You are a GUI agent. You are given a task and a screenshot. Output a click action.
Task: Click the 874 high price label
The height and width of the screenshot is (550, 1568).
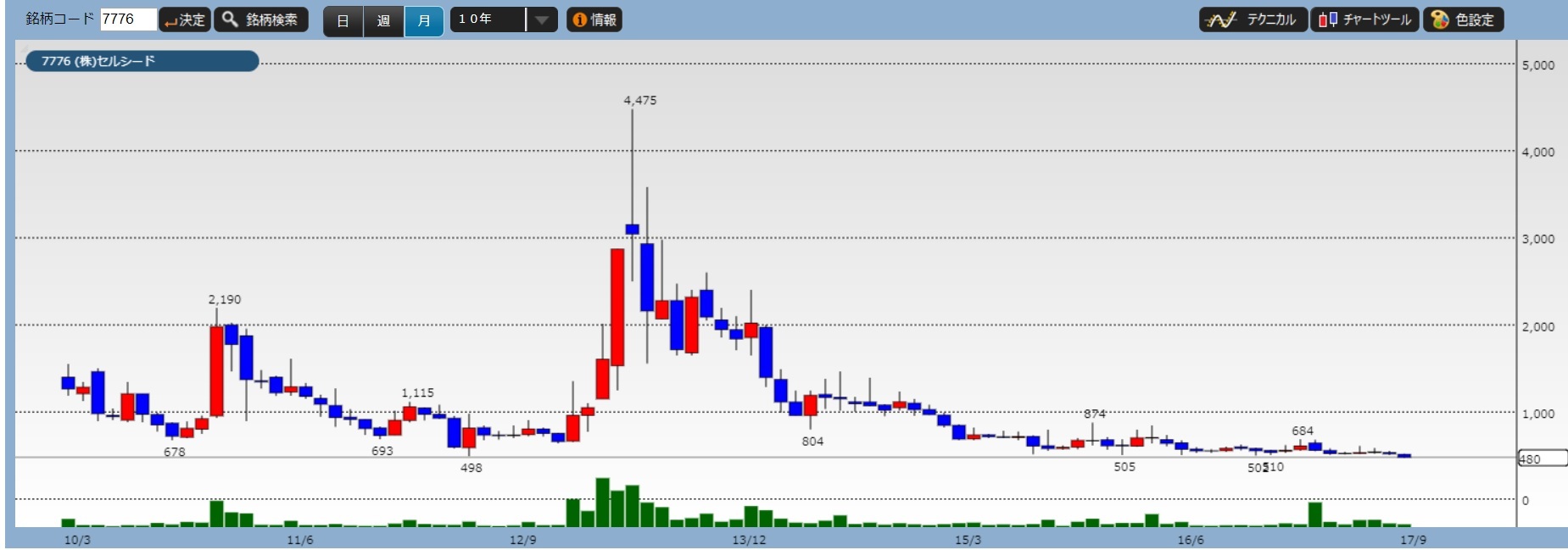pyautogui.click(x=1095, y=414)
